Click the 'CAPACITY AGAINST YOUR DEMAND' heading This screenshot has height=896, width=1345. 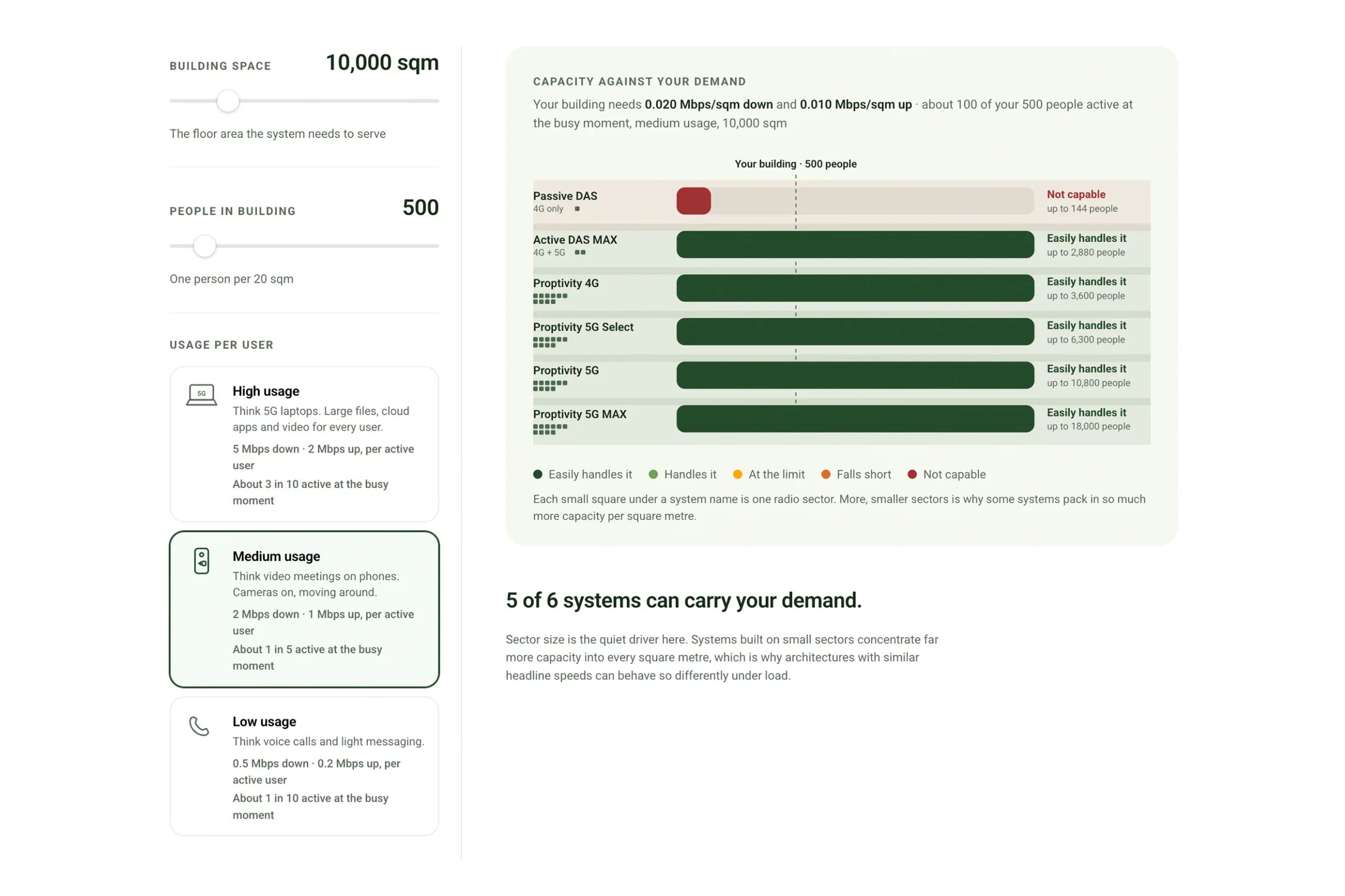tap(639, 82)
